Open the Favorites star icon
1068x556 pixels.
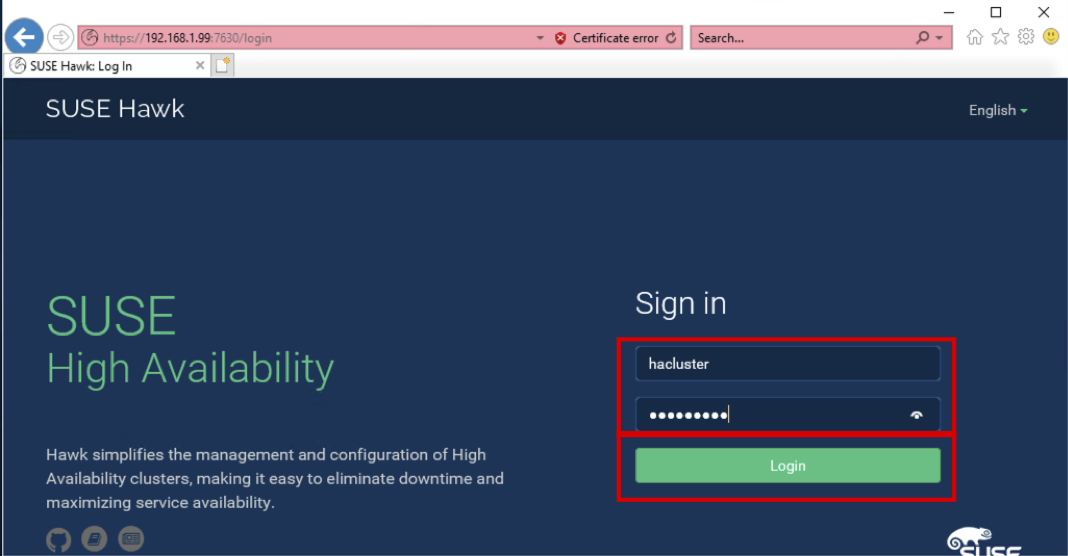point(1000,37)
